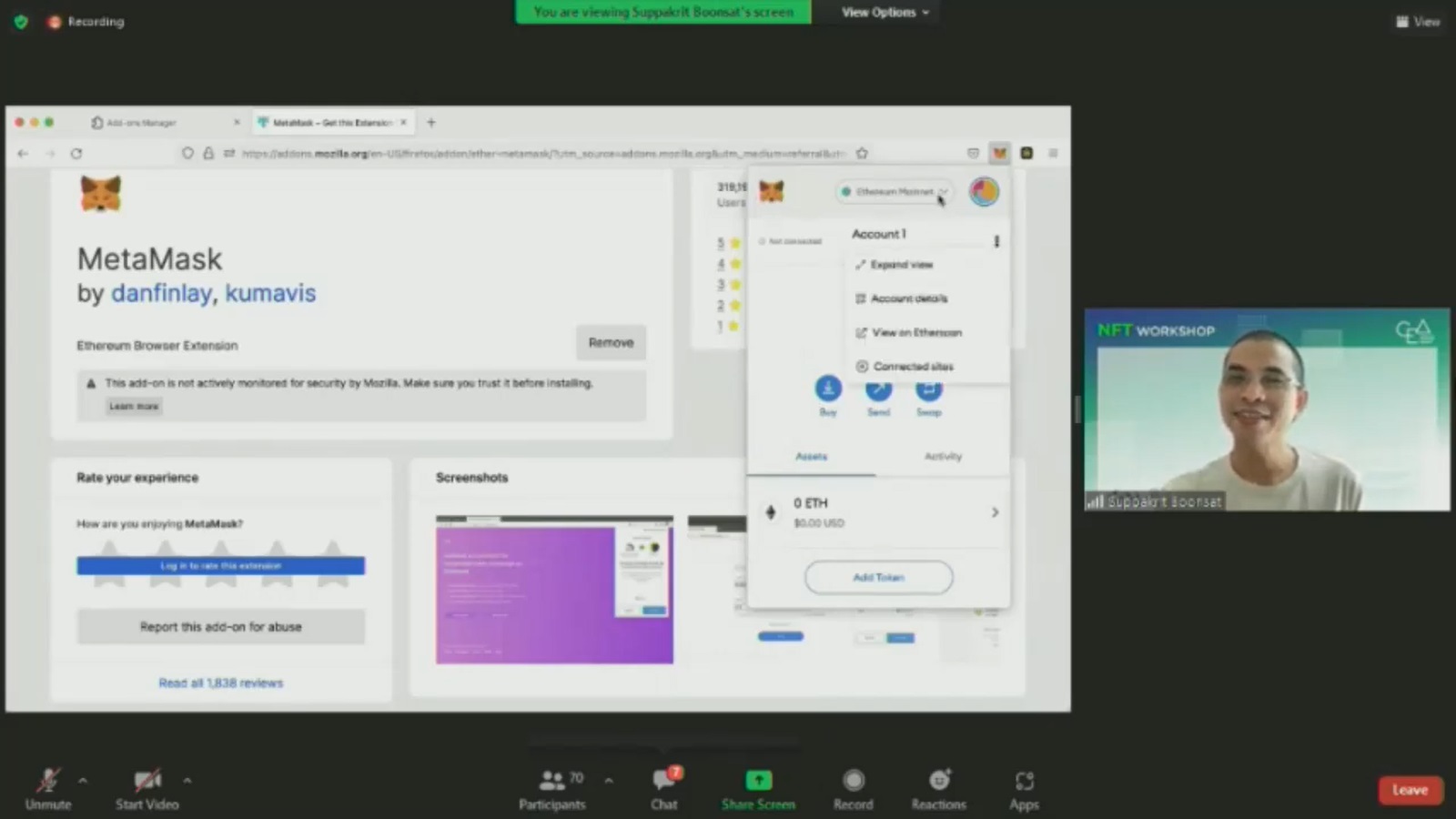Image resolution: width=1456 pixels, height=819 pixels.
Task: Click the circular account avatar in the MetaMask popup
Action: pyautogui.click(x=984, y=191)
